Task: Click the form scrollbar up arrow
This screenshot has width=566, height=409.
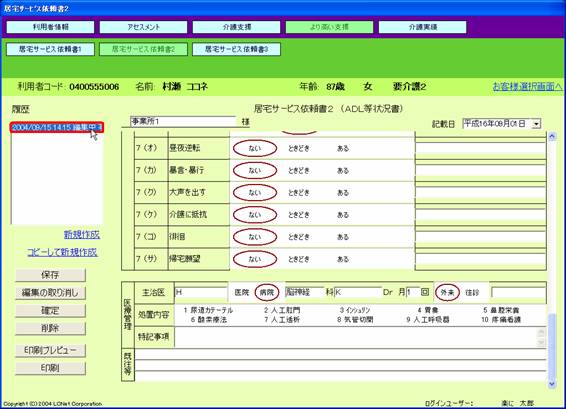Action: tap(552, 136)
